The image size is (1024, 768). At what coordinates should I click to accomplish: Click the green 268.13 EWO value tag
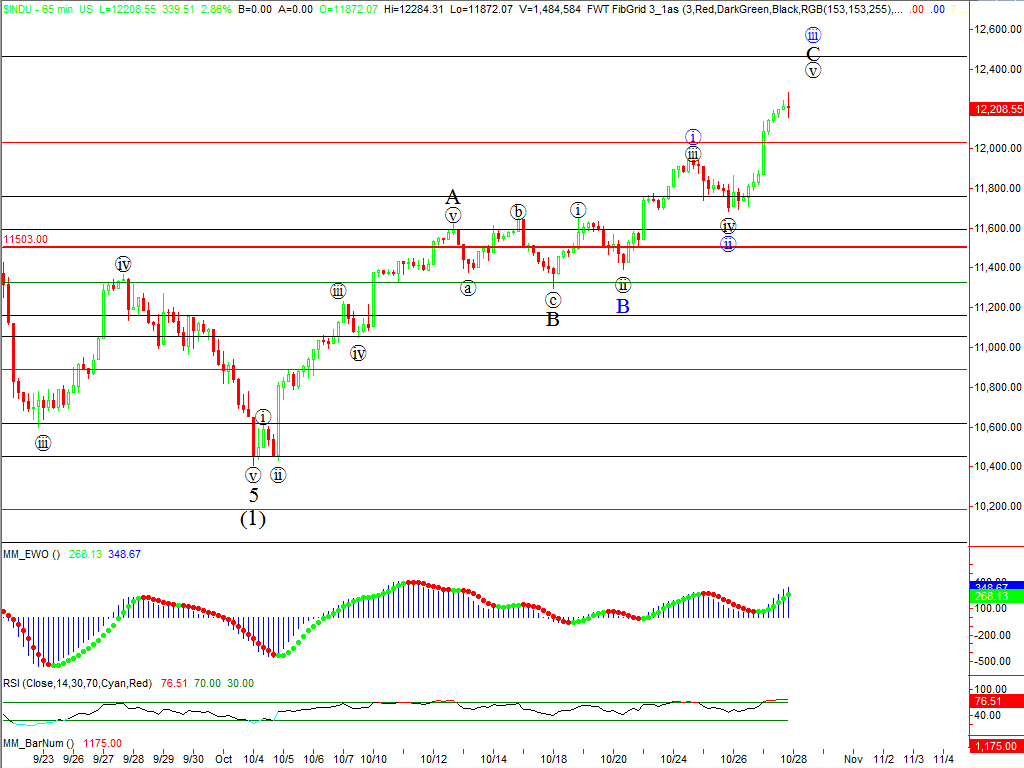(x=996, y=595)
